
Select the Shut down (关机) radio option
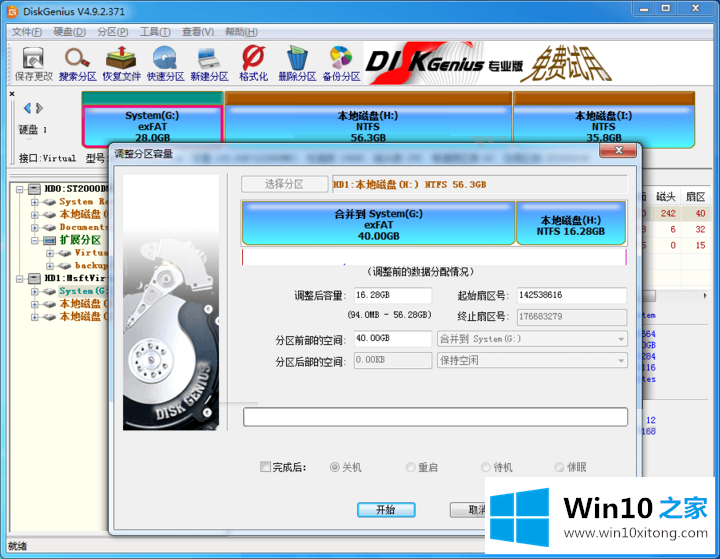point(335,468)
